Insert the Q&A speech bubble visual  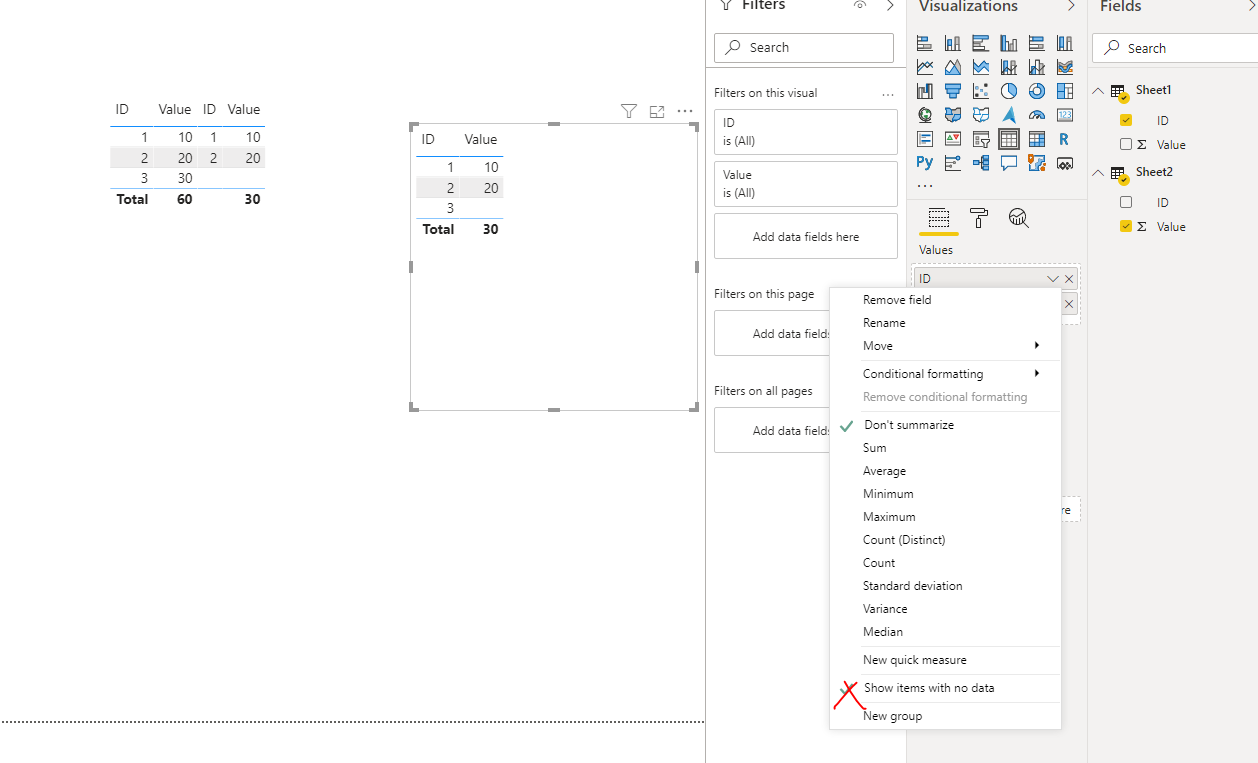click(1008, 162)
